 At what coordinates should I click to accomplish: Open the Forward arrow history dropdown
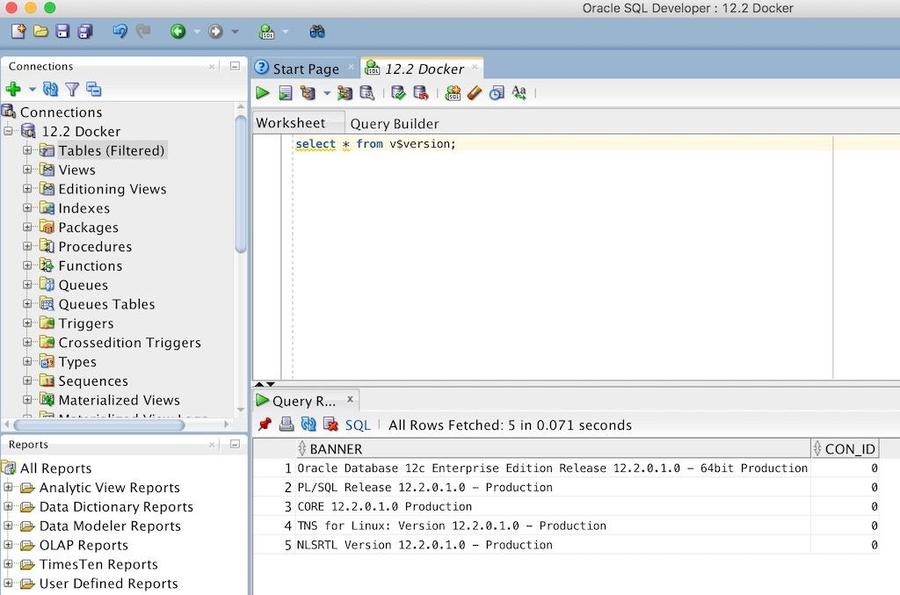[234, 32]
